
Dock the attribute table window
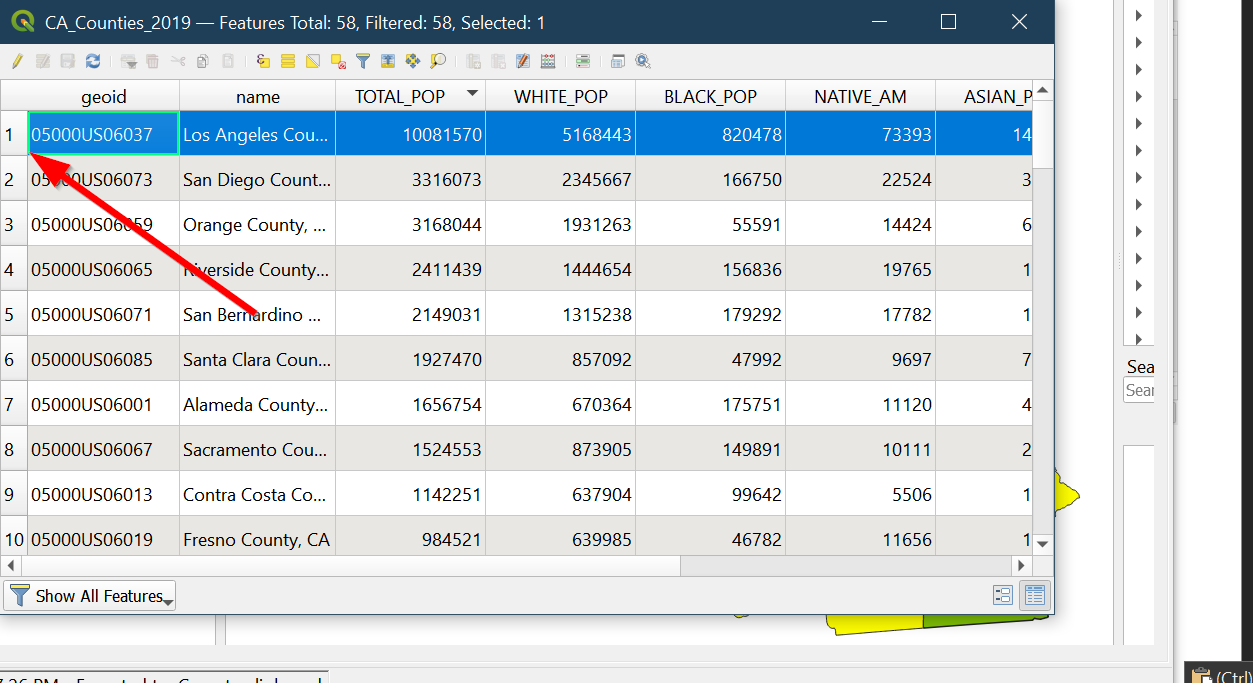pyautogui.click(x=618, y=62)
